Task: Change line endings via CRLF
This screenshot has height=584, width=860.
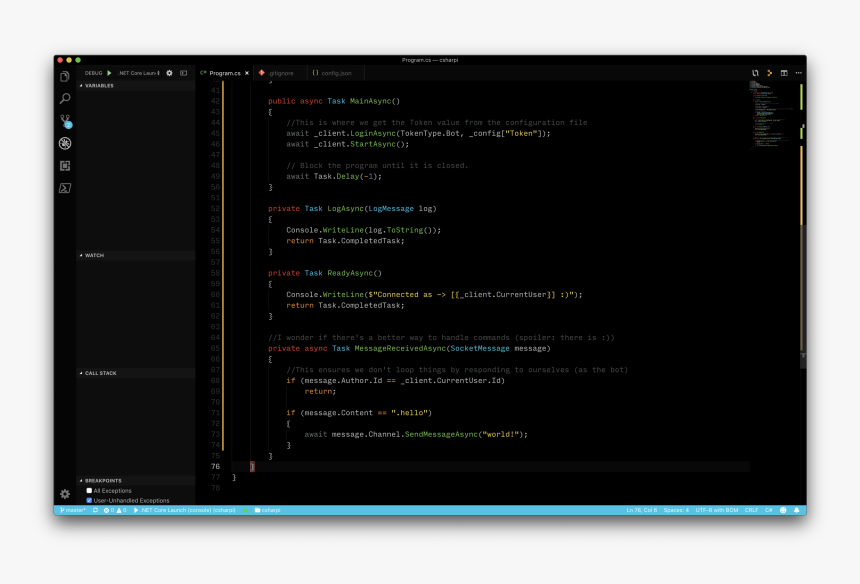Action: [x=751, y=511]
